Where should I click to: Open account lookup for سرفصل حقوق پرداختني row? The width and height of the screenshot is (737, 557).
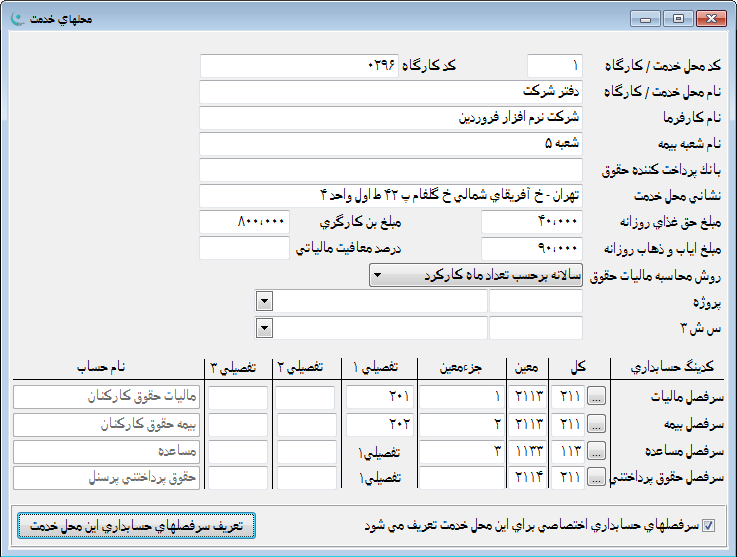point(599,478)
